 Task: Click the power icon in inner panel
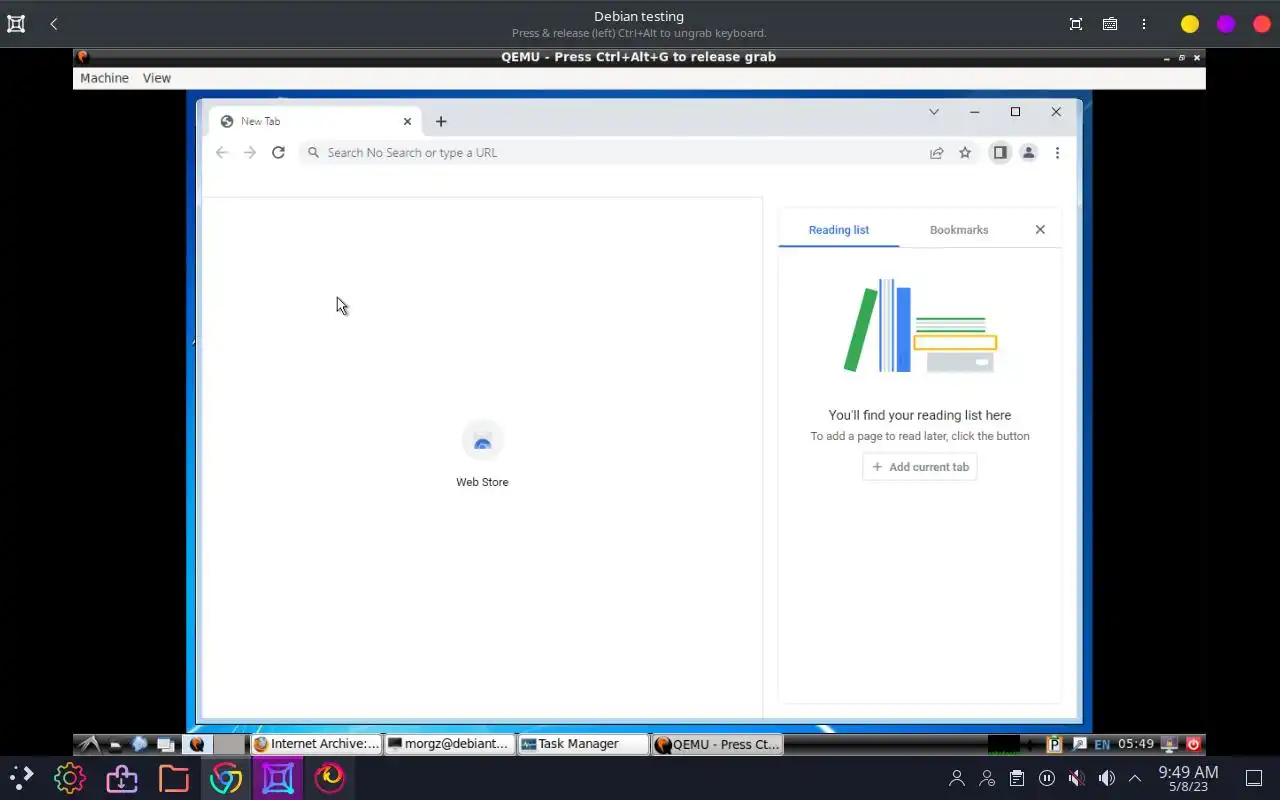[x=1193, y=744]
